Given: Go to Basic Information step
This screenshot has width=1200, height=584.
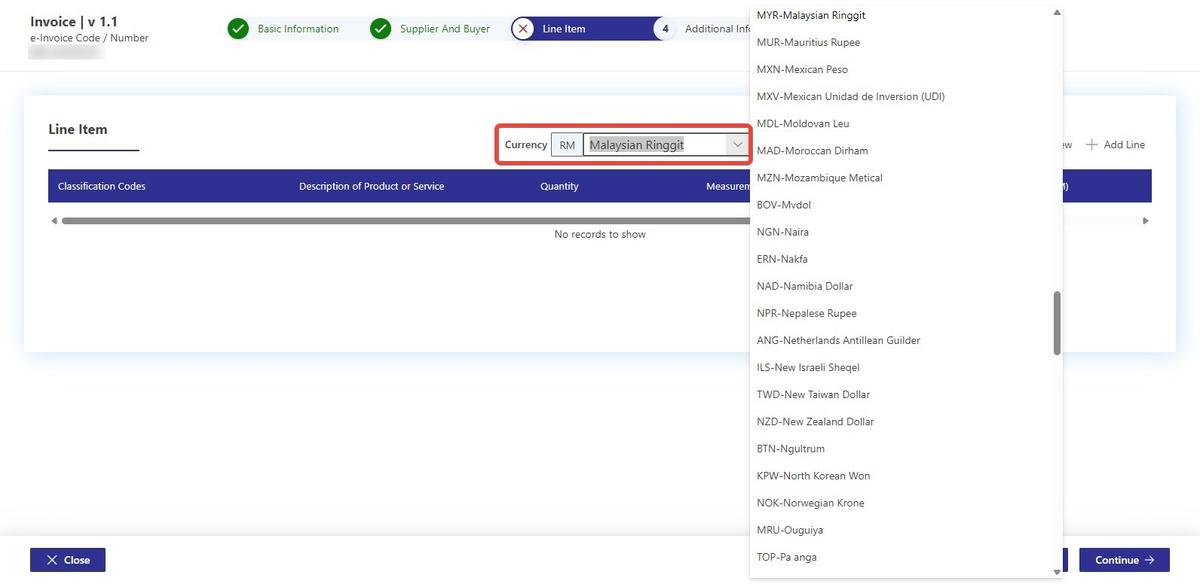Looking at the screenshot, I should pyautogui.click(x=298, y=29).
